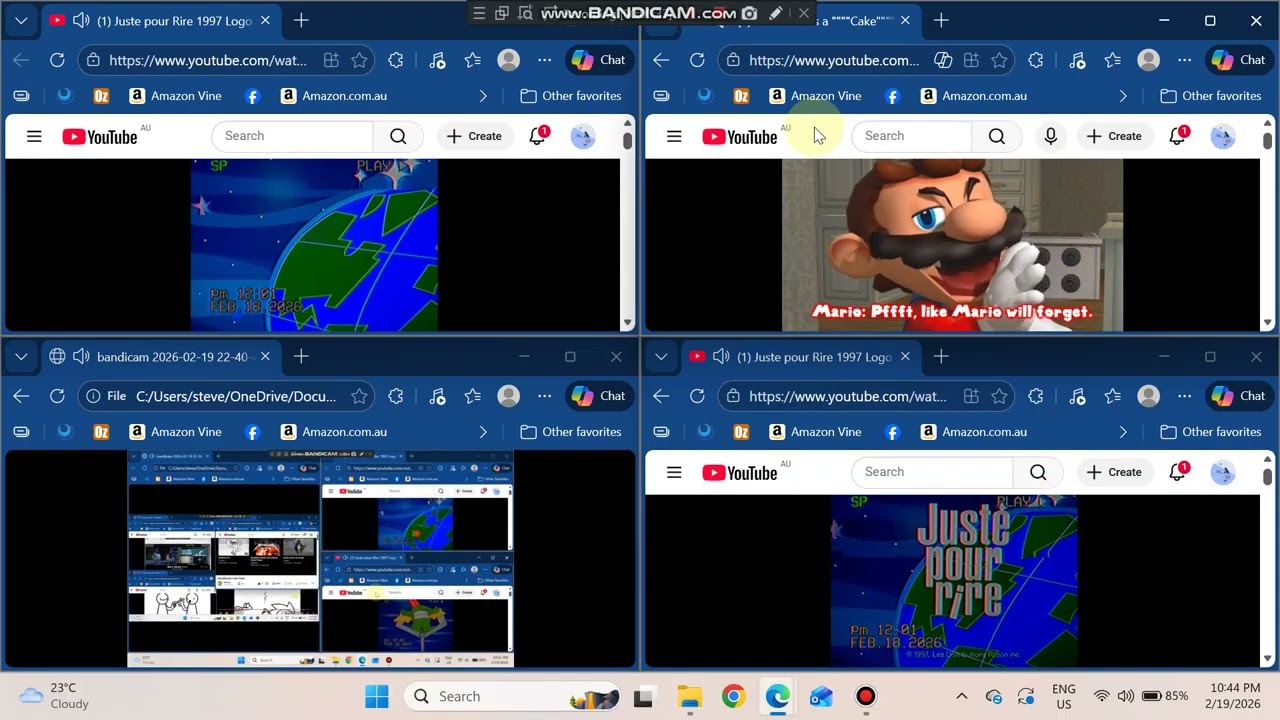This screenshot has height=720, width=1280.
Task: Open Bandicam overlay menu lines icon
Action: pyautogui.click(x=479, y=13)
